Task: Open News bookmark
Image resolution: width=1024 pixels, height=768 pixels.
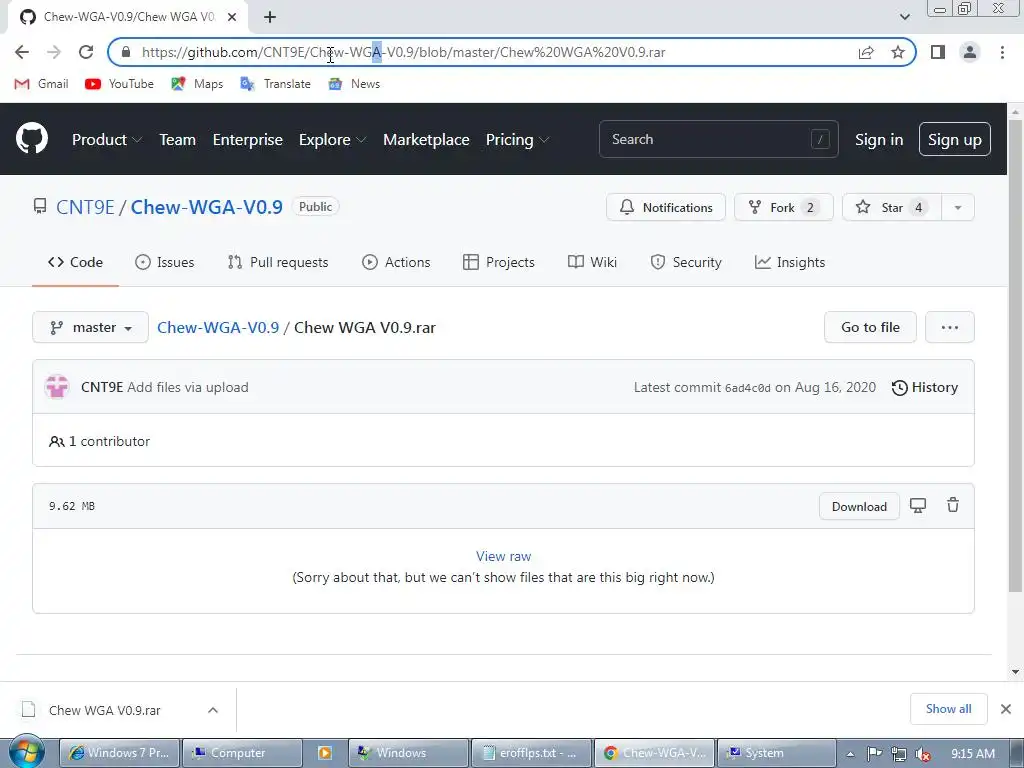Action: coord(354,84)
